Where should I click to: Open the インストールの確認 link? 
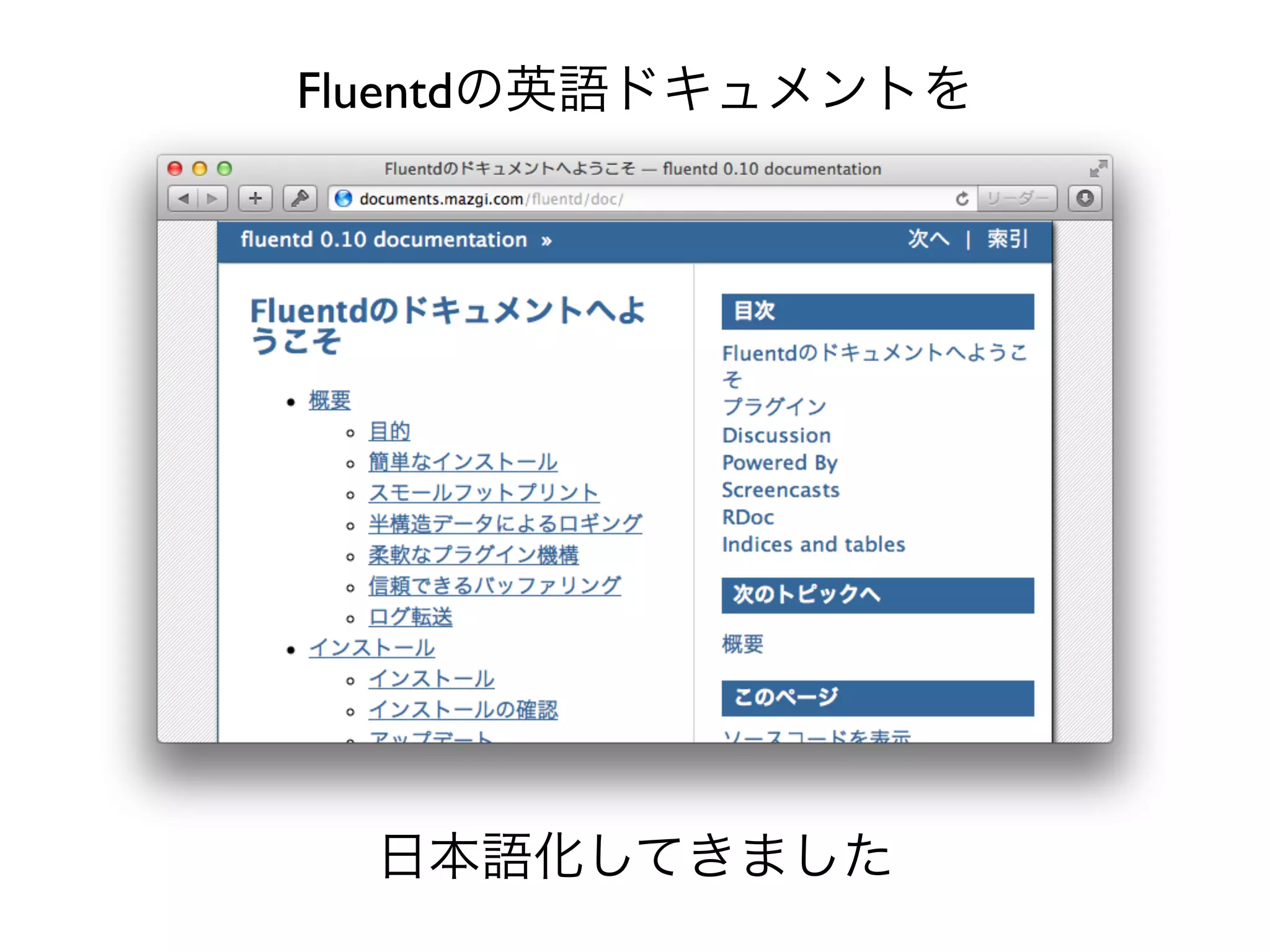[463, 710]
